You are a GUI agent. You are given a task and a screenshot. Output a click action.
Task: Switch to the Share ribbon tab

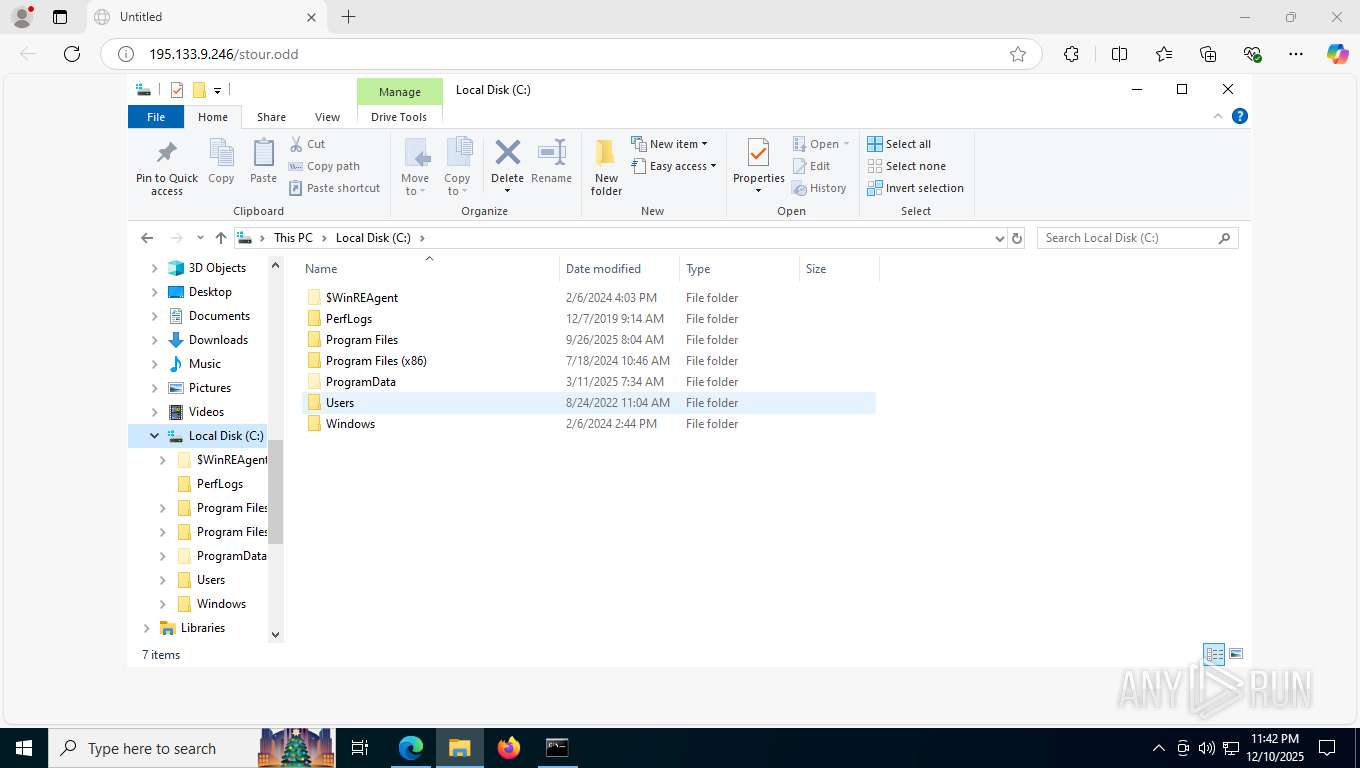(x=271, y=117)
